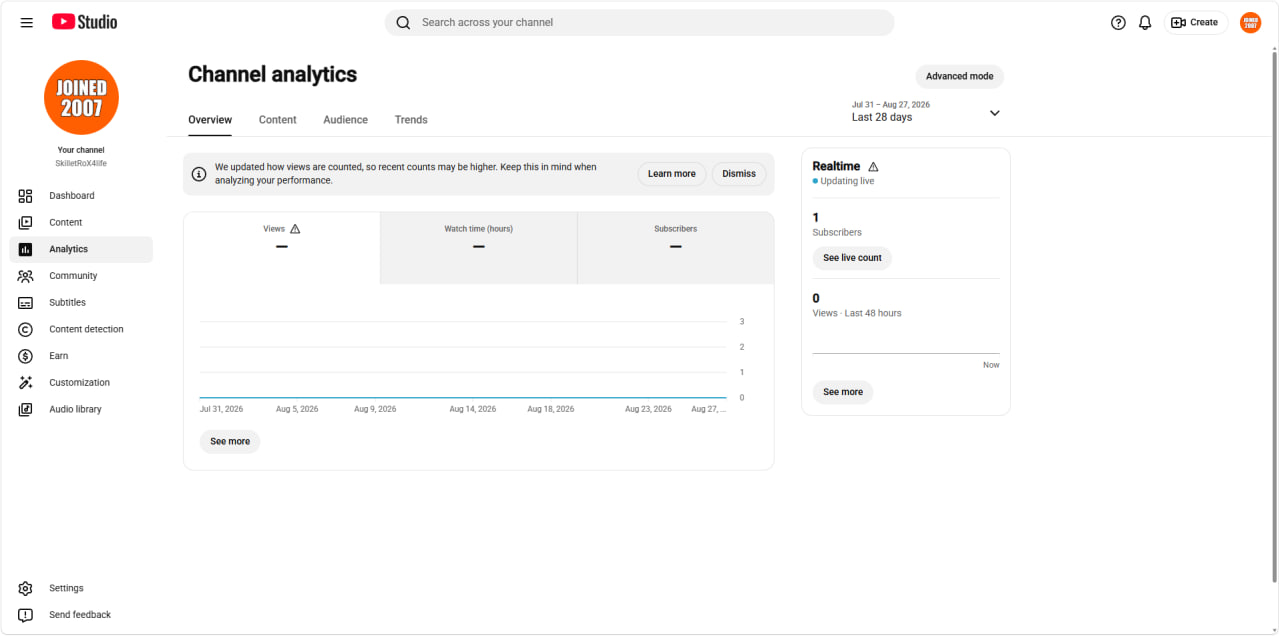Click the Jul 31, 2026 axis label

[222, 409]
